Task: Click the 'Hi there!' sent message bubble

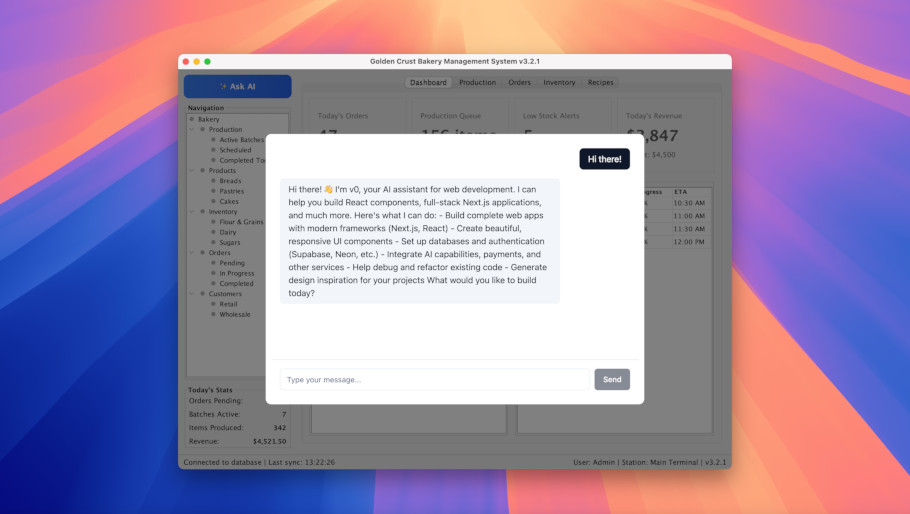Action: [604, 159]
